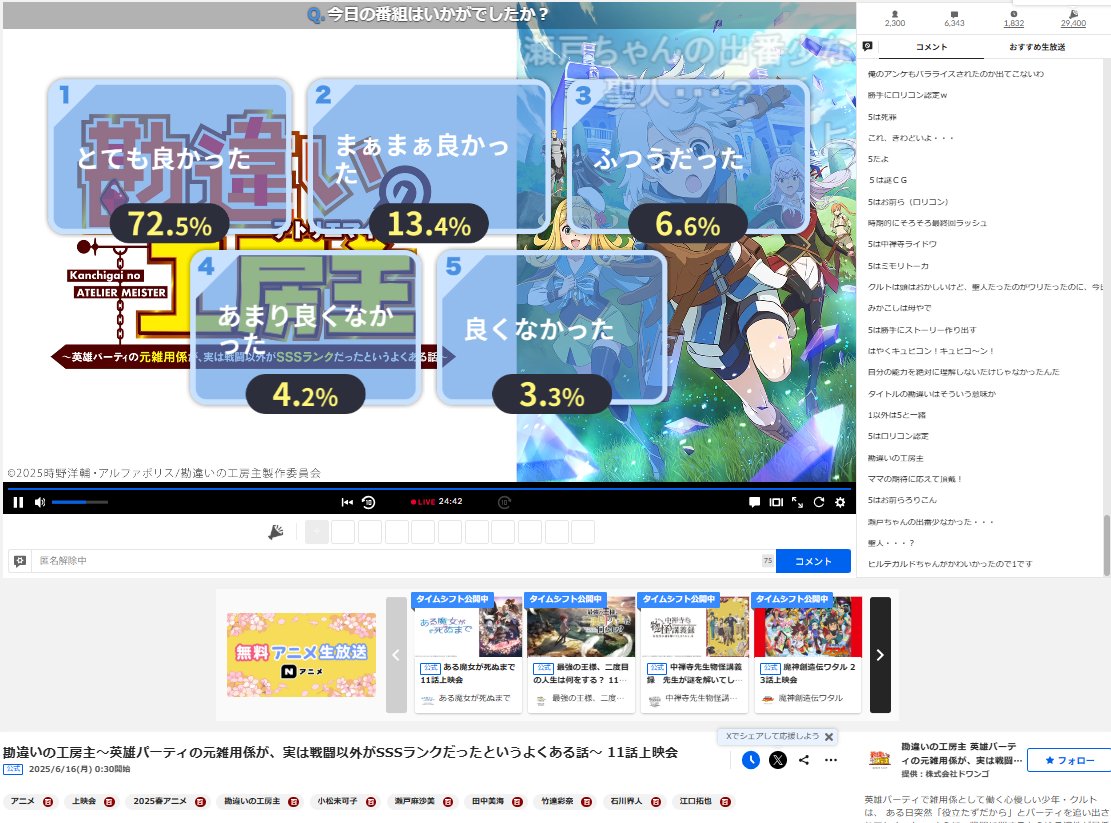The width and height of the screenshot is (1111, 823).
Task: Open ある魔女が死ぬまで 11話上映会 card
Action: tap(468, 653)
